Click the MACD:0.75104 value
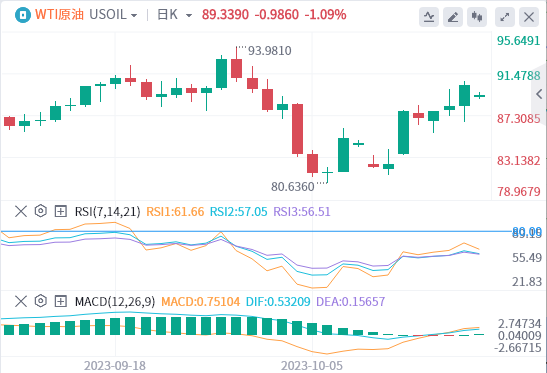The height and width of the screenshot is (373, 547). point(201,301)
